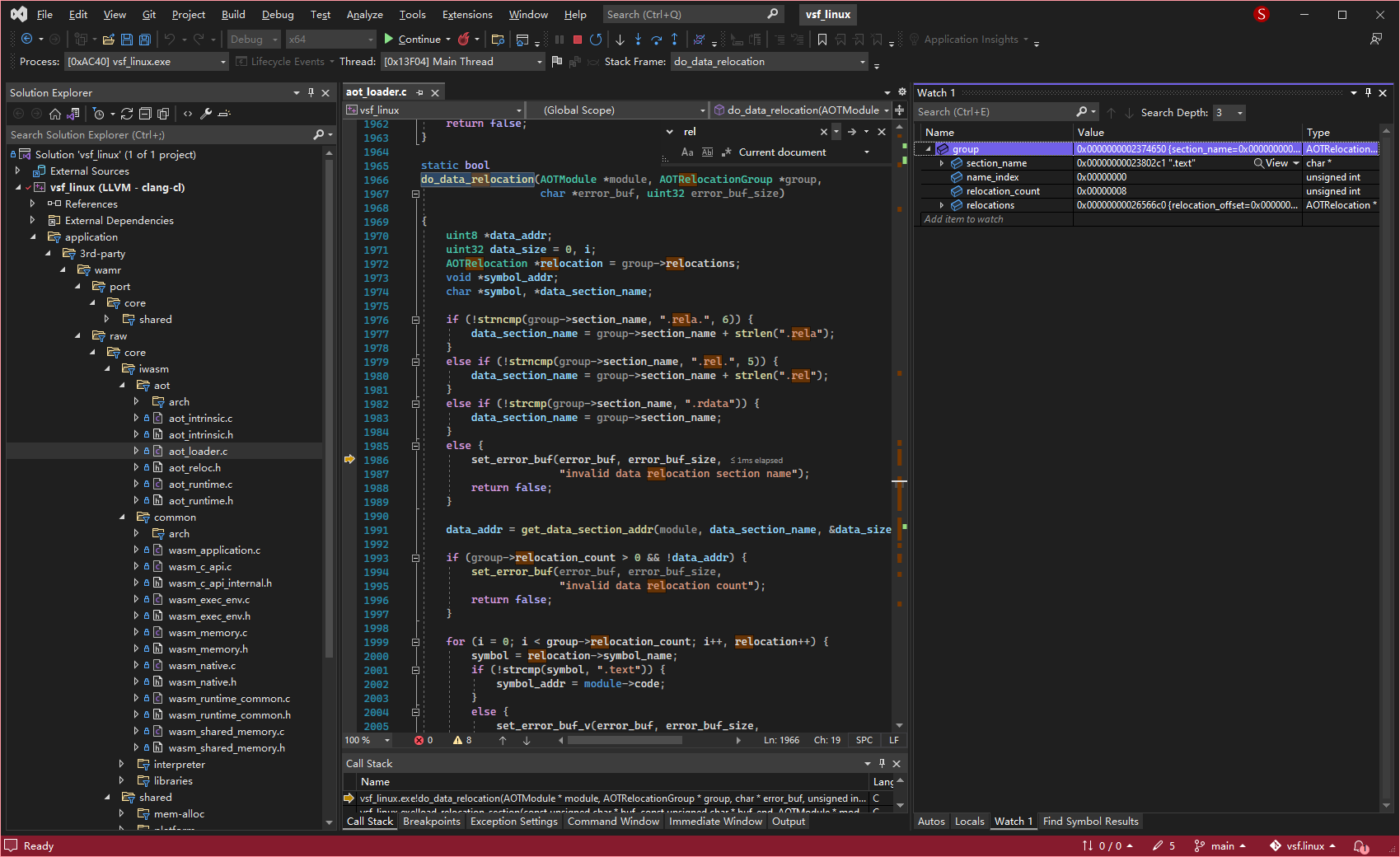Click the Restart debugging icon
This screenshot has height=857, width=1400.
tap(596, 40)
